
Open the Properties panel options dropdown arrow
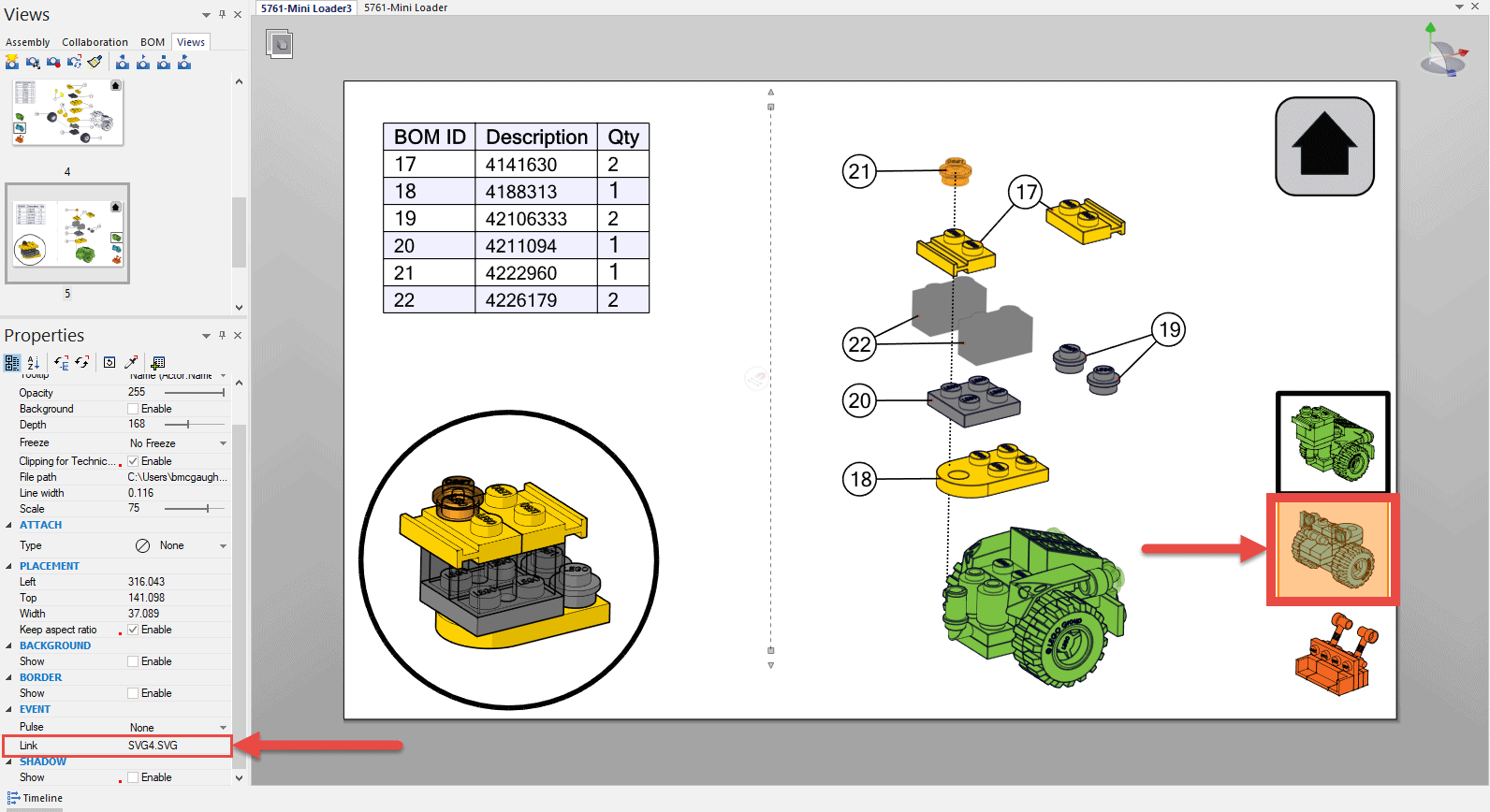[x=206, y=336]
